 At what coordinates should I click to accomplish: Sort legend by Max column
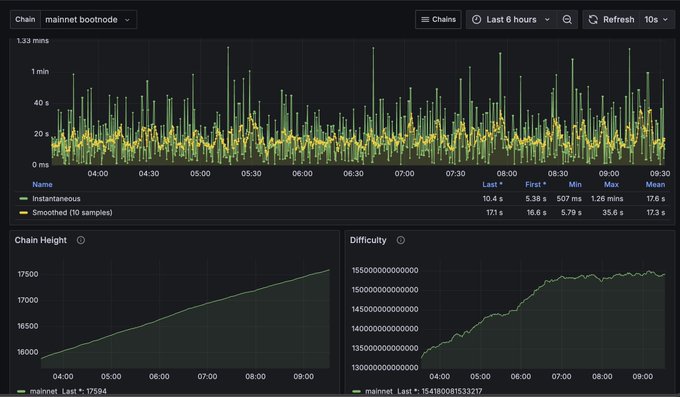coord(611,184)
